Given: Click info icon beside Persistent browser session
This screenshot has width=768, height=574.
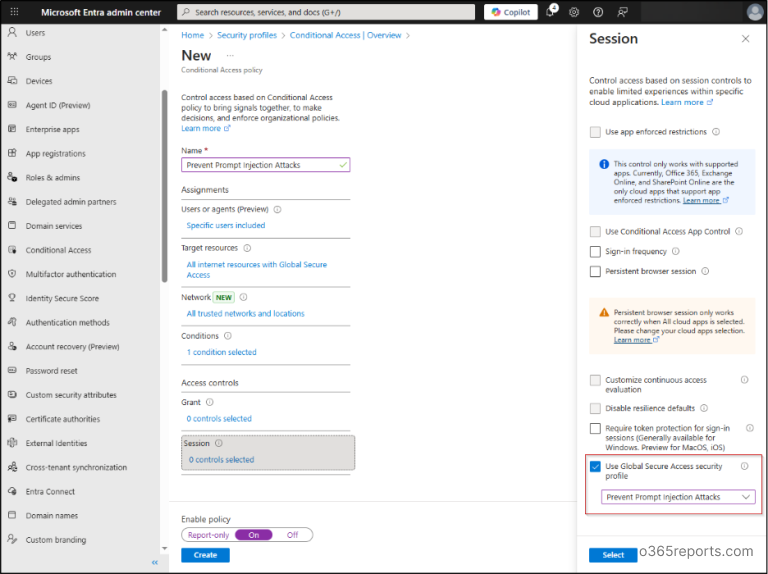Looking at the screenshot, I should [705, 271].
